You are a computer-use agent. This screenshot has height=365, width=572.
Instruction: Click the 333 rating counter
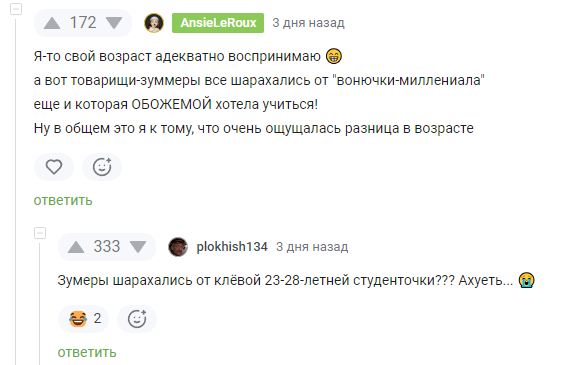coord(107,246)
